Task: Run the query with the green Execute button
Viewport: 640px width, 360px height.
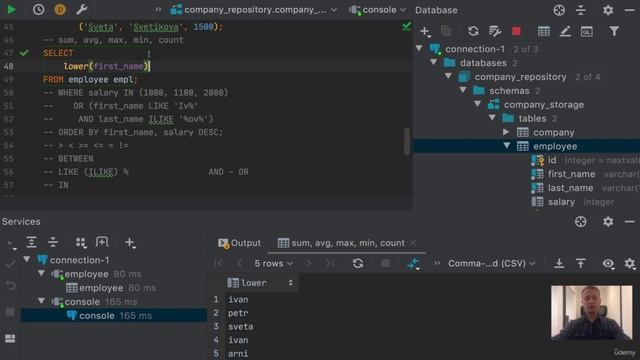Action: tap(11, 9)
